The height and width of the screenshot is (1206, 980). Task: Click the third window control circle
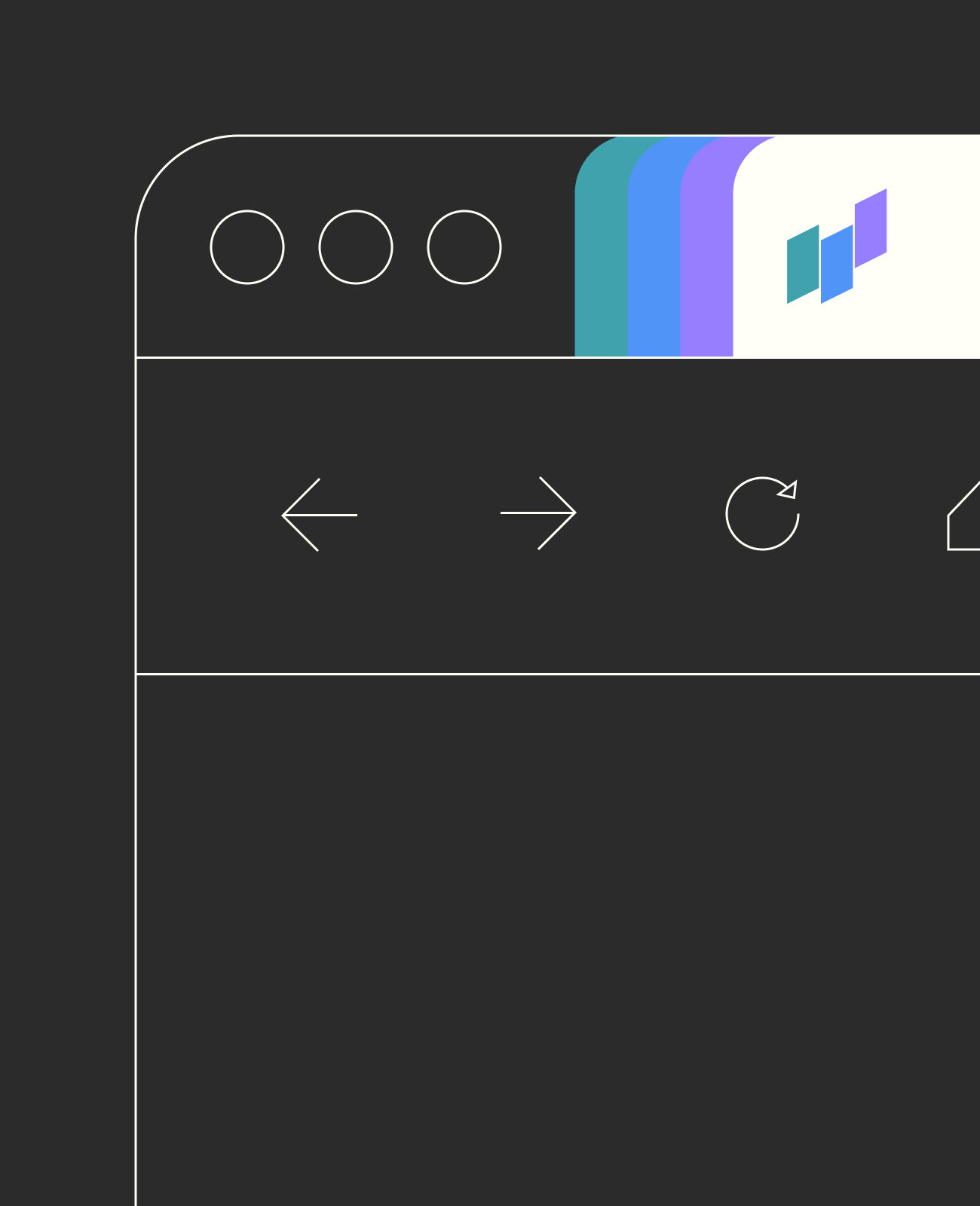(464, 247)
